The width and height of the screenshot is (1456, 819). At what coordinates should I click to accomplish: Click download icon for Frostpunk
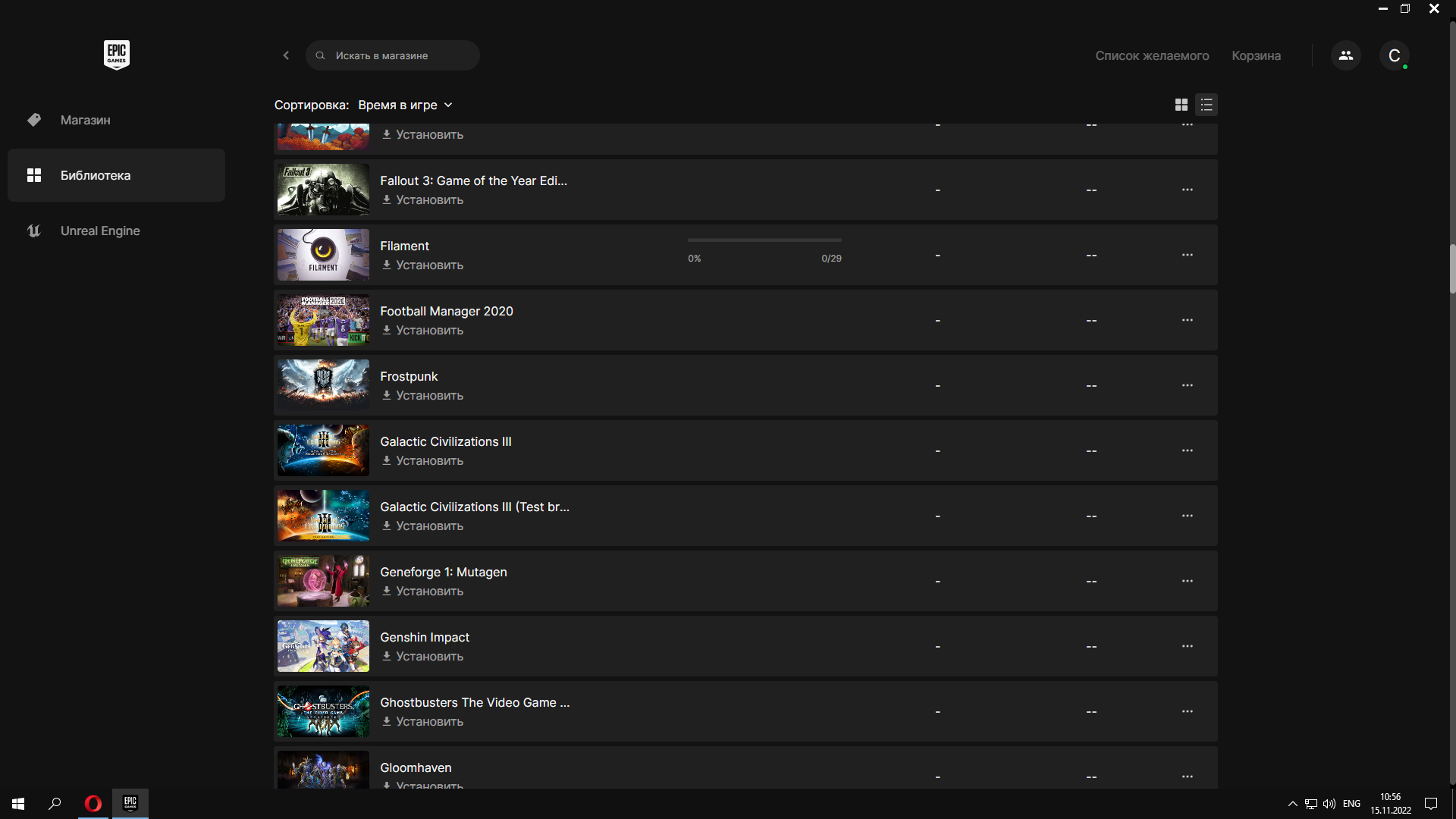coord(387,395)
